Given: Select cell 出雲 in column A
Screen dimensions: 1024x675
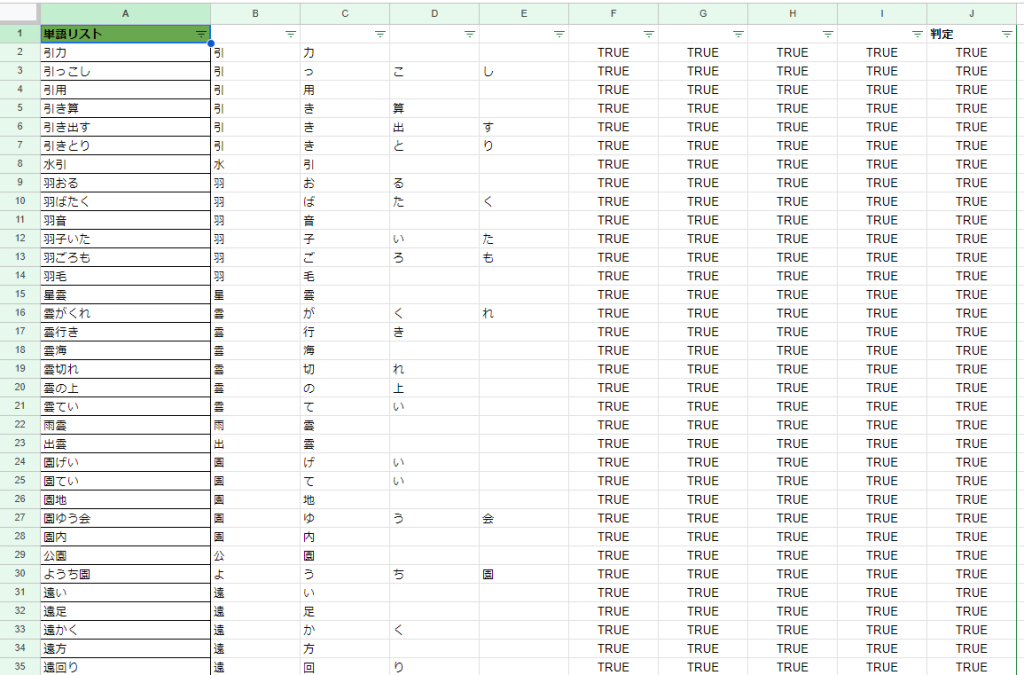Looking at the screenshot, I should 125,444.
